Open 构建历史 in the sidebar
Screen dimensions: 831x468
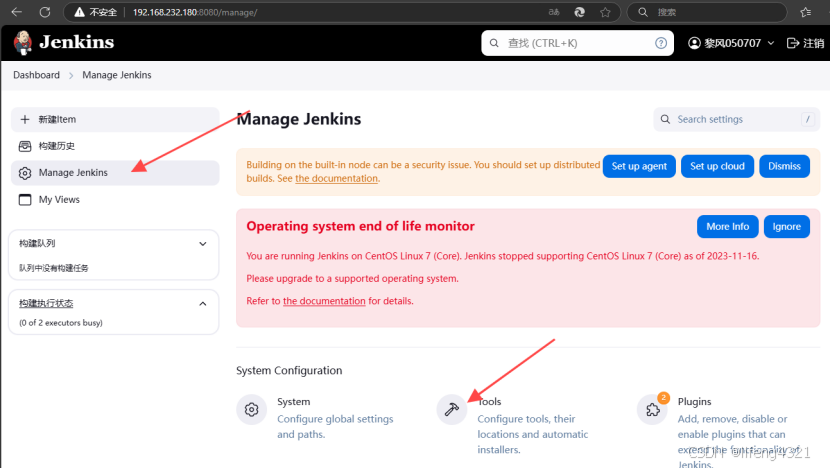(x=115, y=146)
